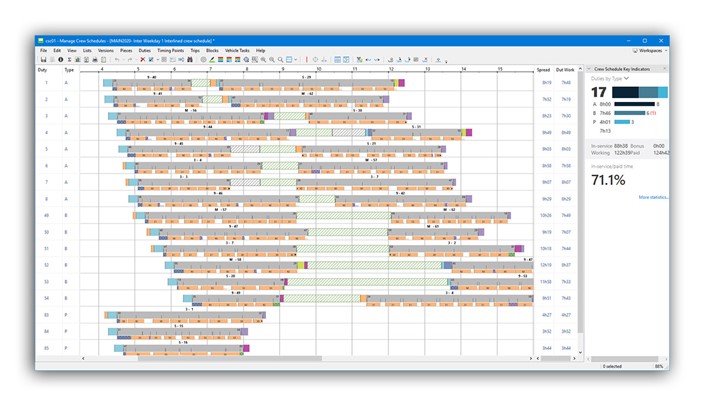Click the blue grid layout toolbar icon
705x406 pixels.
point(338,59)
